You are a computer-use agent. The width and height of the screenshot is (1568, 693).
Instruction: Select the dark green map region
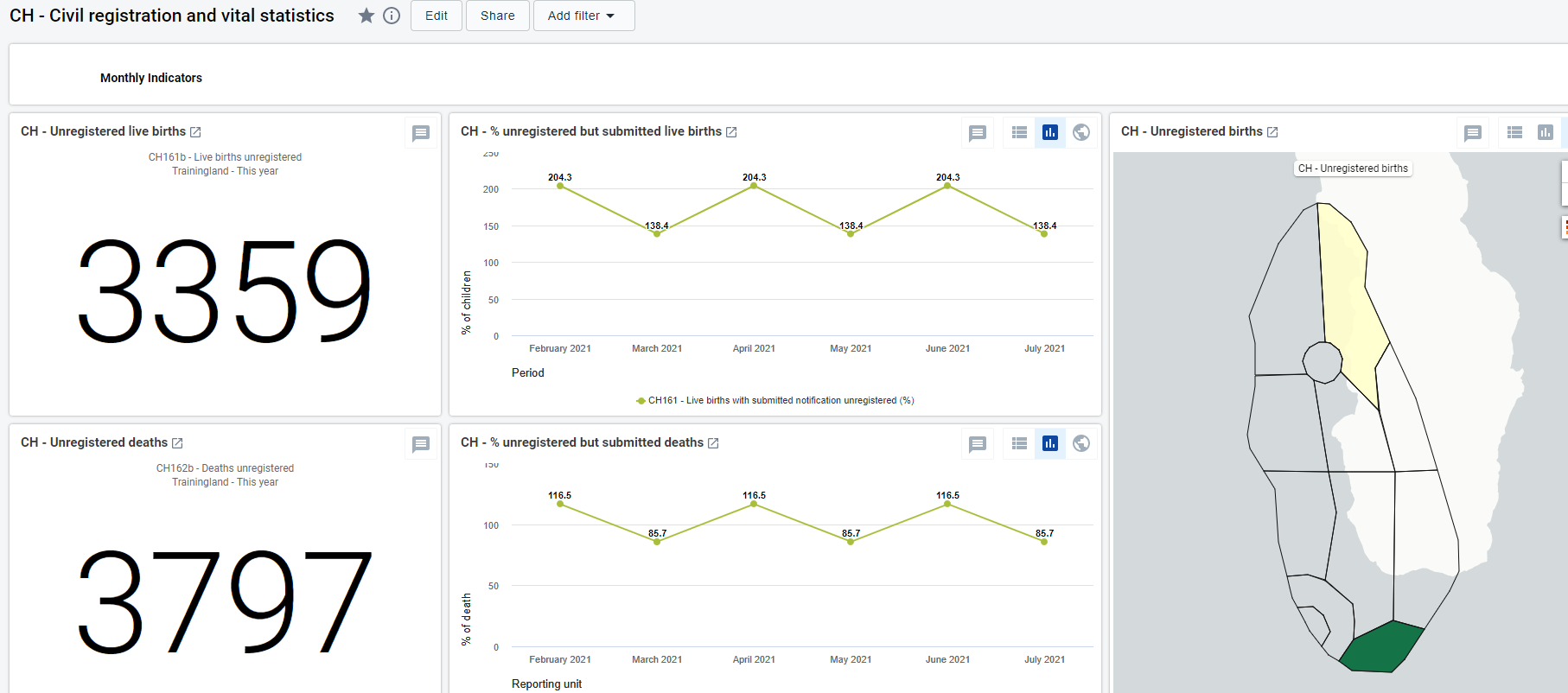(x=1381, y=648)
